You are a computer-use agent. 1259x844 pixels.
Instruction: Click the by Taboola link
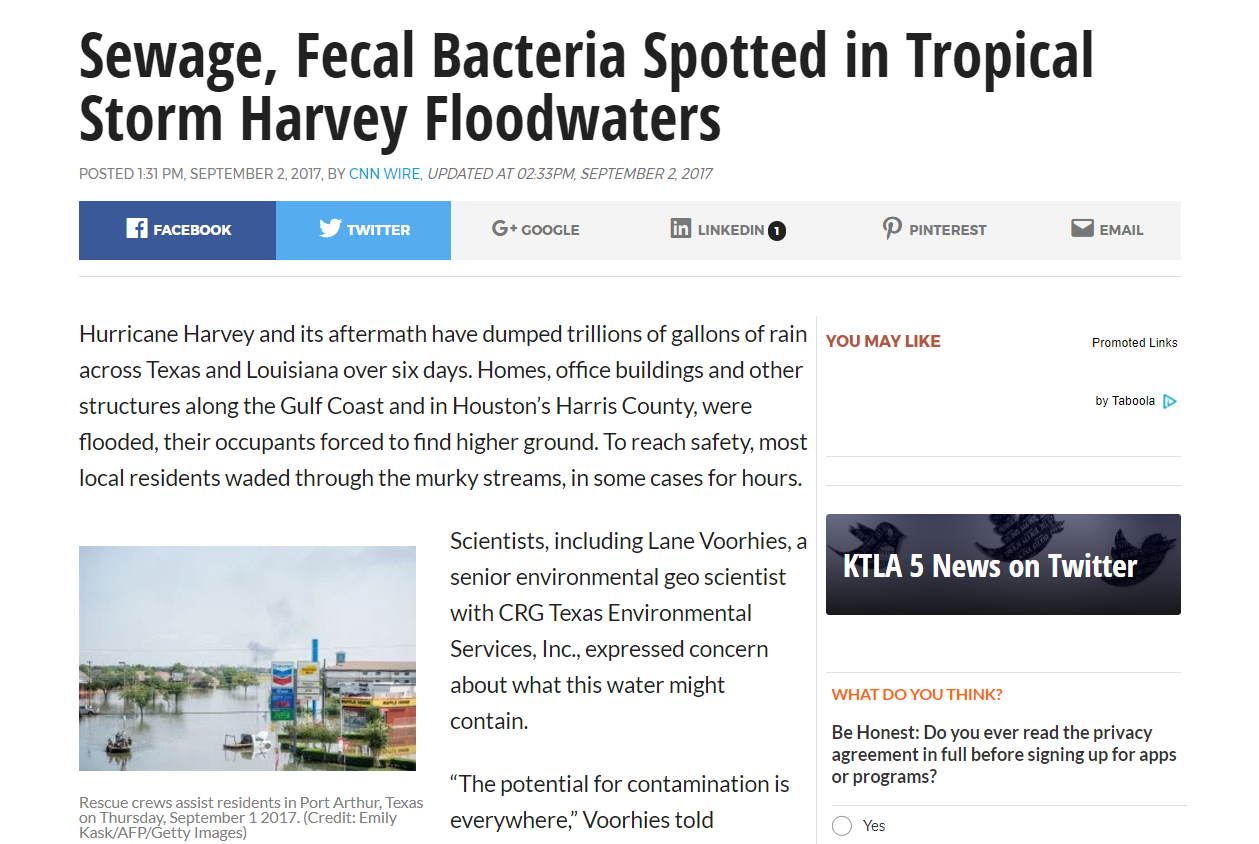coord(1125,401)
